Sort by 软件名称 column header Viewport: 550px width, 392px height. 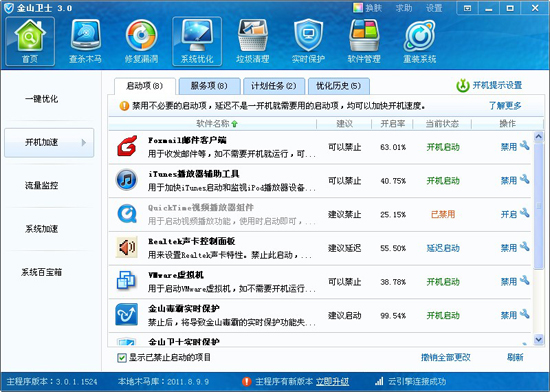(x=213, y=124)
